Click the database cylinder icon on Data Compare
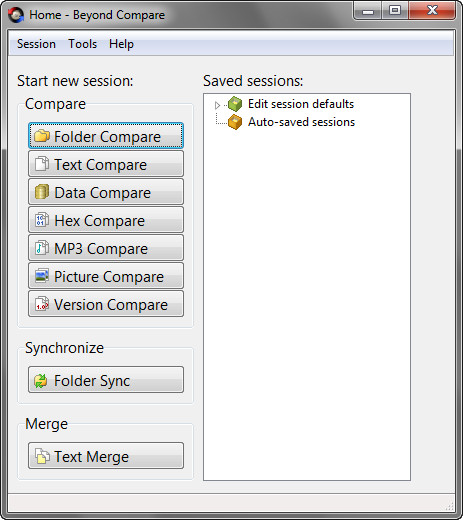 click(x=42, y=192)
